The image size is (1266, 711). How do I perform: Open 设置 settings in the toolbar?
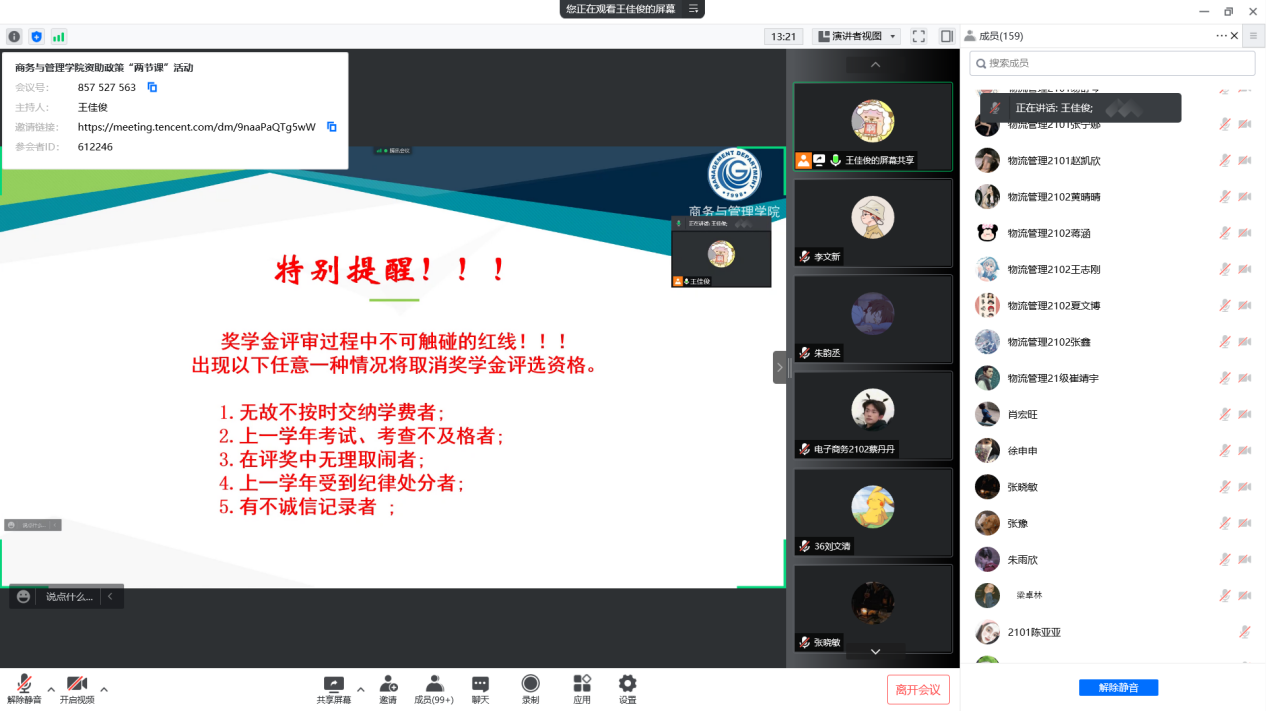click(x=627, y=689)
